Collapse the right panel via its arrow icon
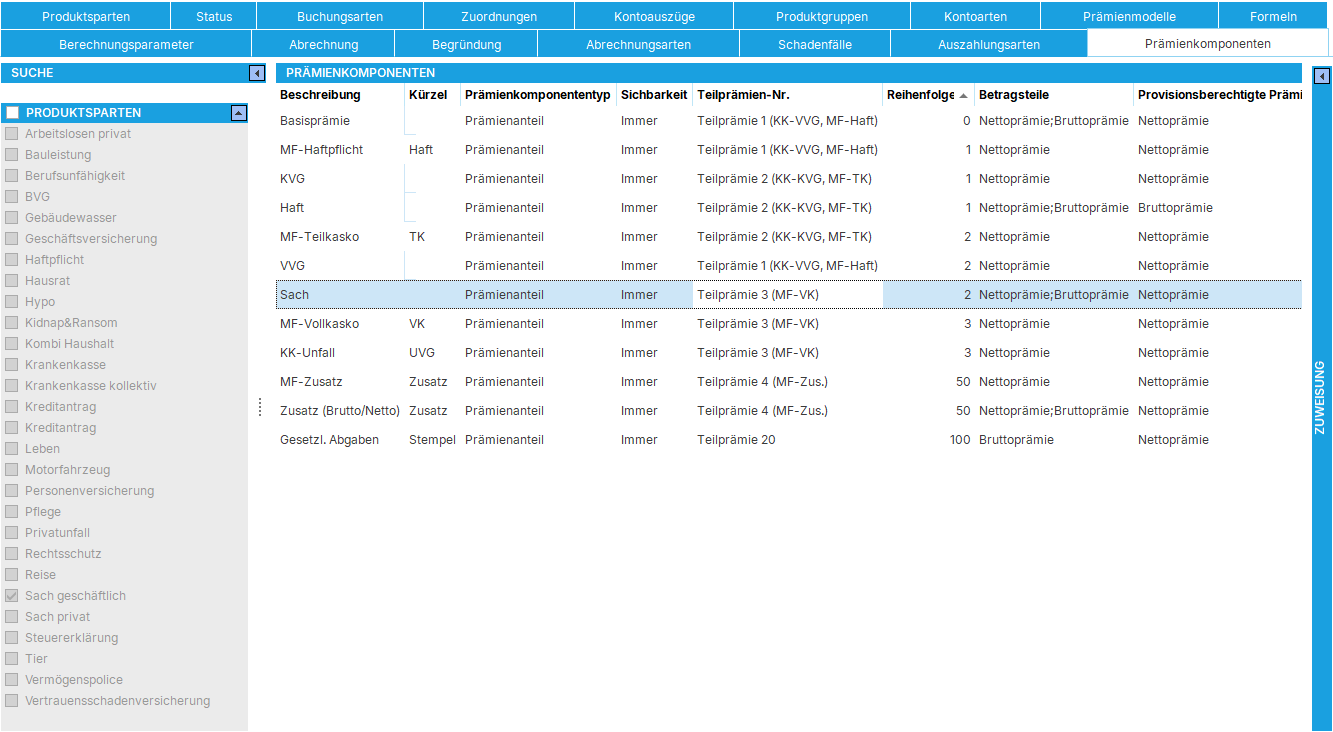 point(1323,73)
